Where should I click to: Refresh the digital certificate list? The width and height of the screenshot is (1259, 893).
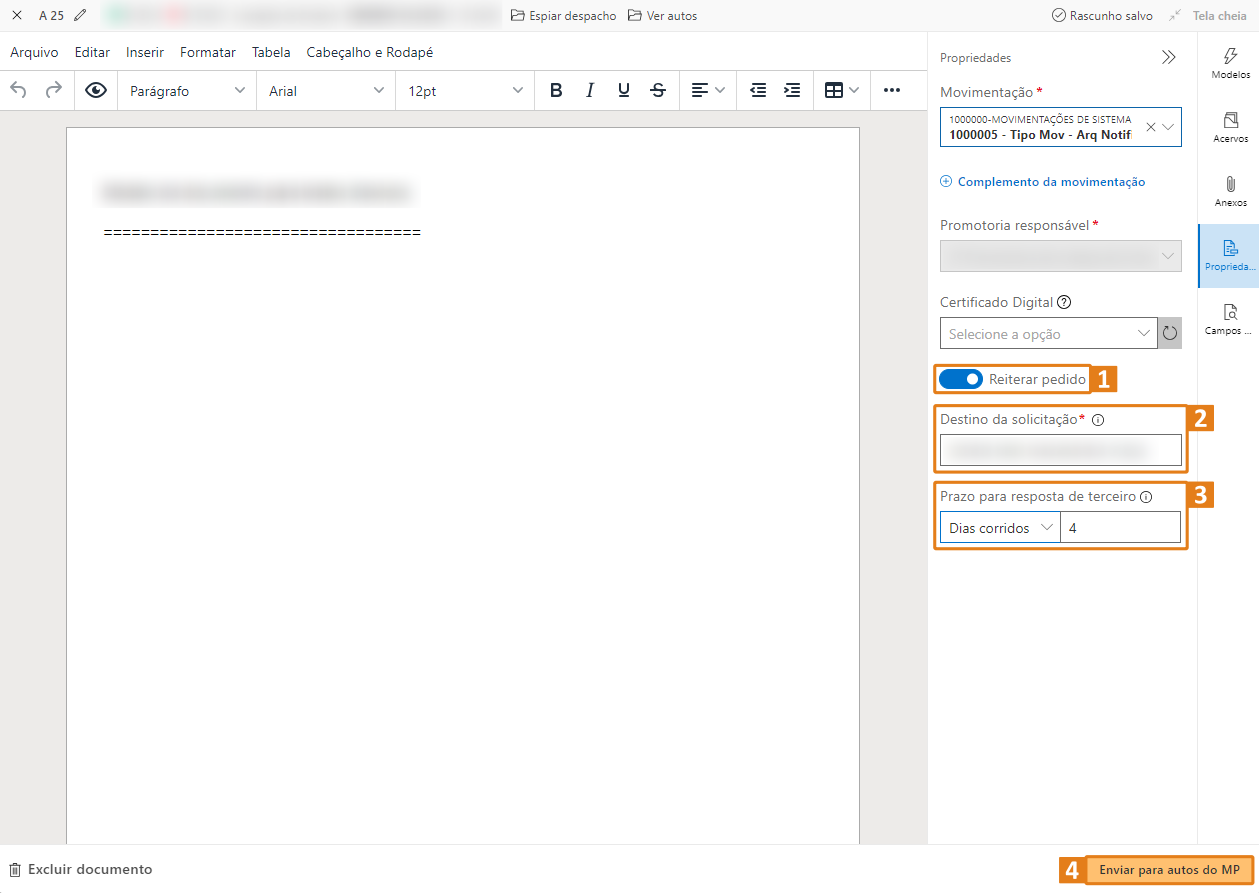(x=1169, y=333)
